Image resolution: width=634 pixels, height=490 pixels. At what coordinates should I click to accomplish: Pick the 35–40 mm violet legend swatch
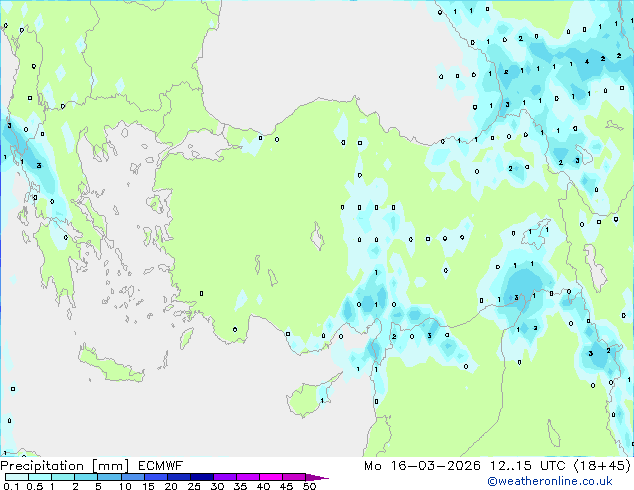(247, 477)
